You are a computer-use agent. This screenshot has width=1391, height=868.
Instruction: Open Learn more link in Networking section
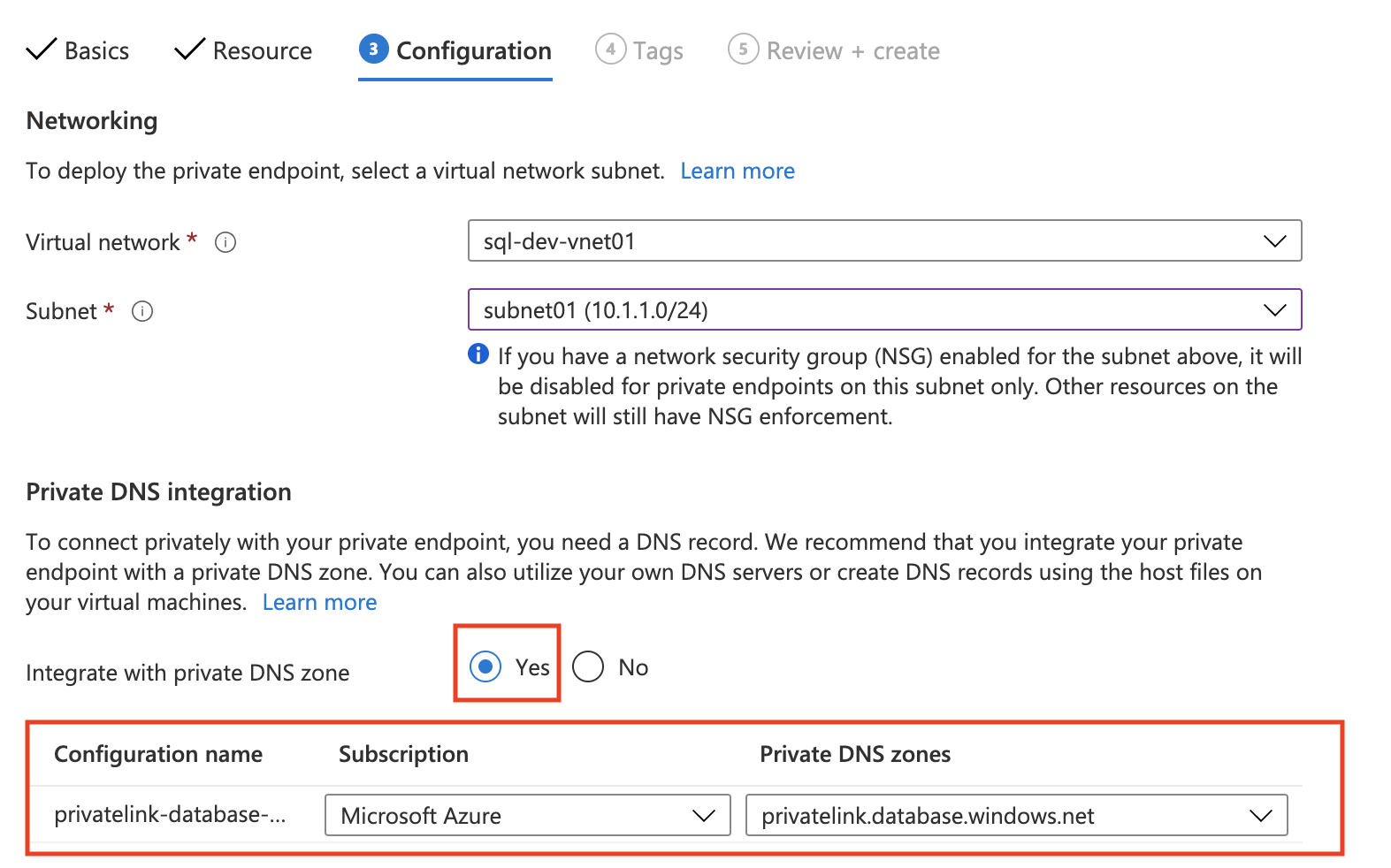pos(737,171)
